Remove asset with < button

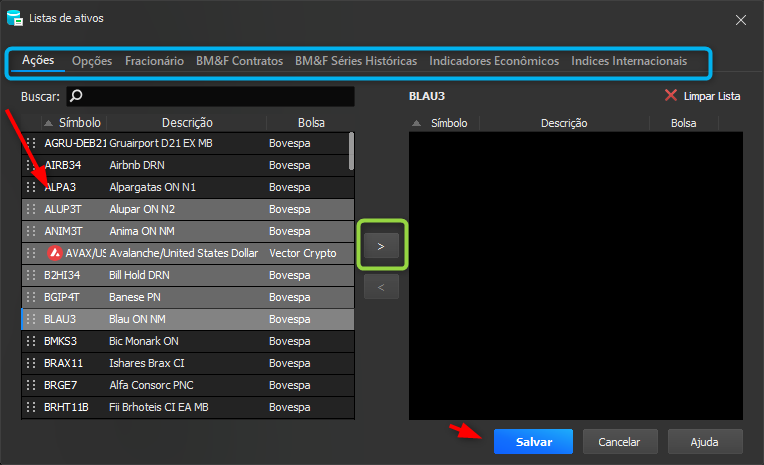[382, 287]
